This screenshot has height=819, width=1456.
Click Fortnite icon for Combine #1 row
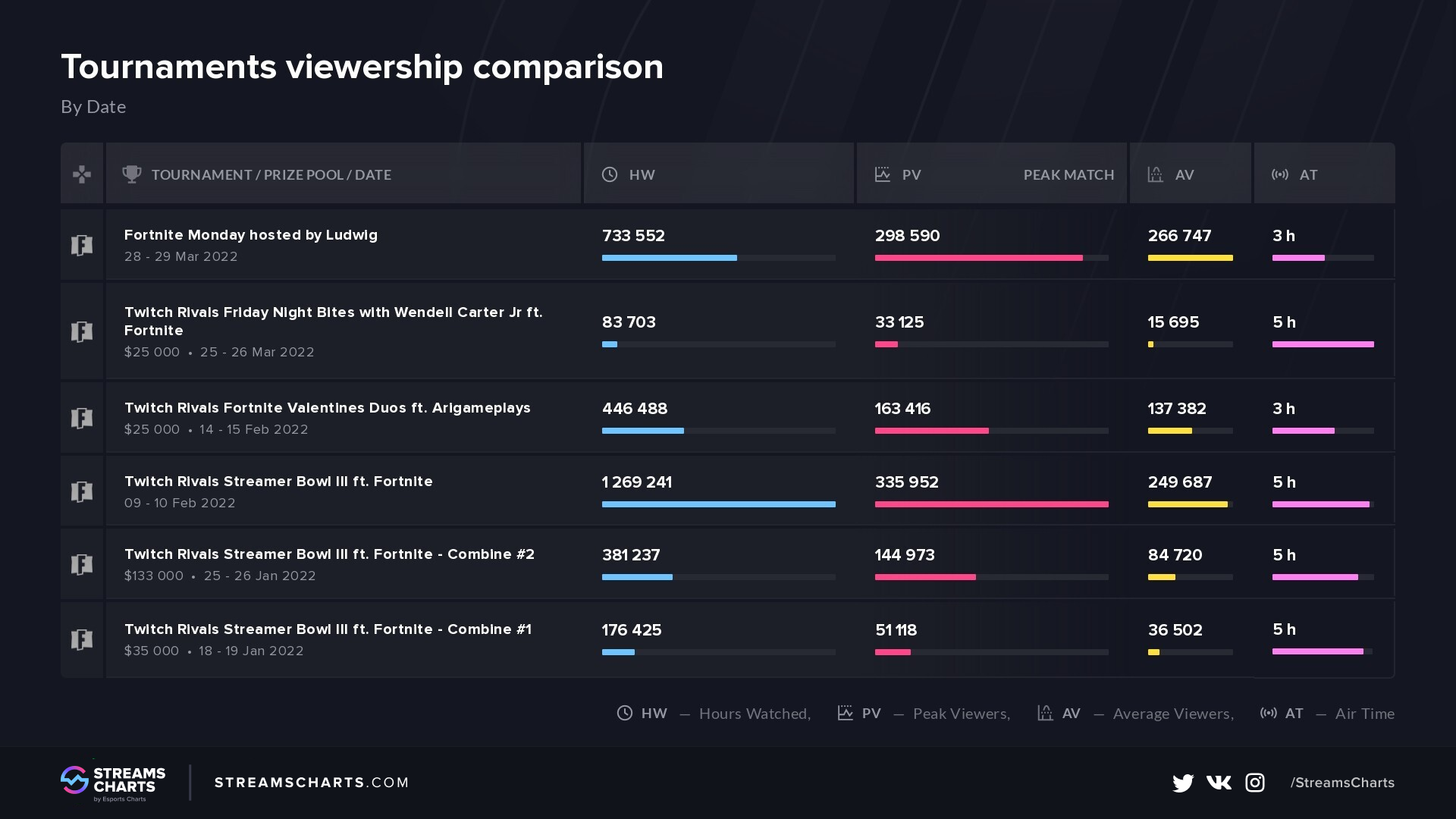(82, 639)
